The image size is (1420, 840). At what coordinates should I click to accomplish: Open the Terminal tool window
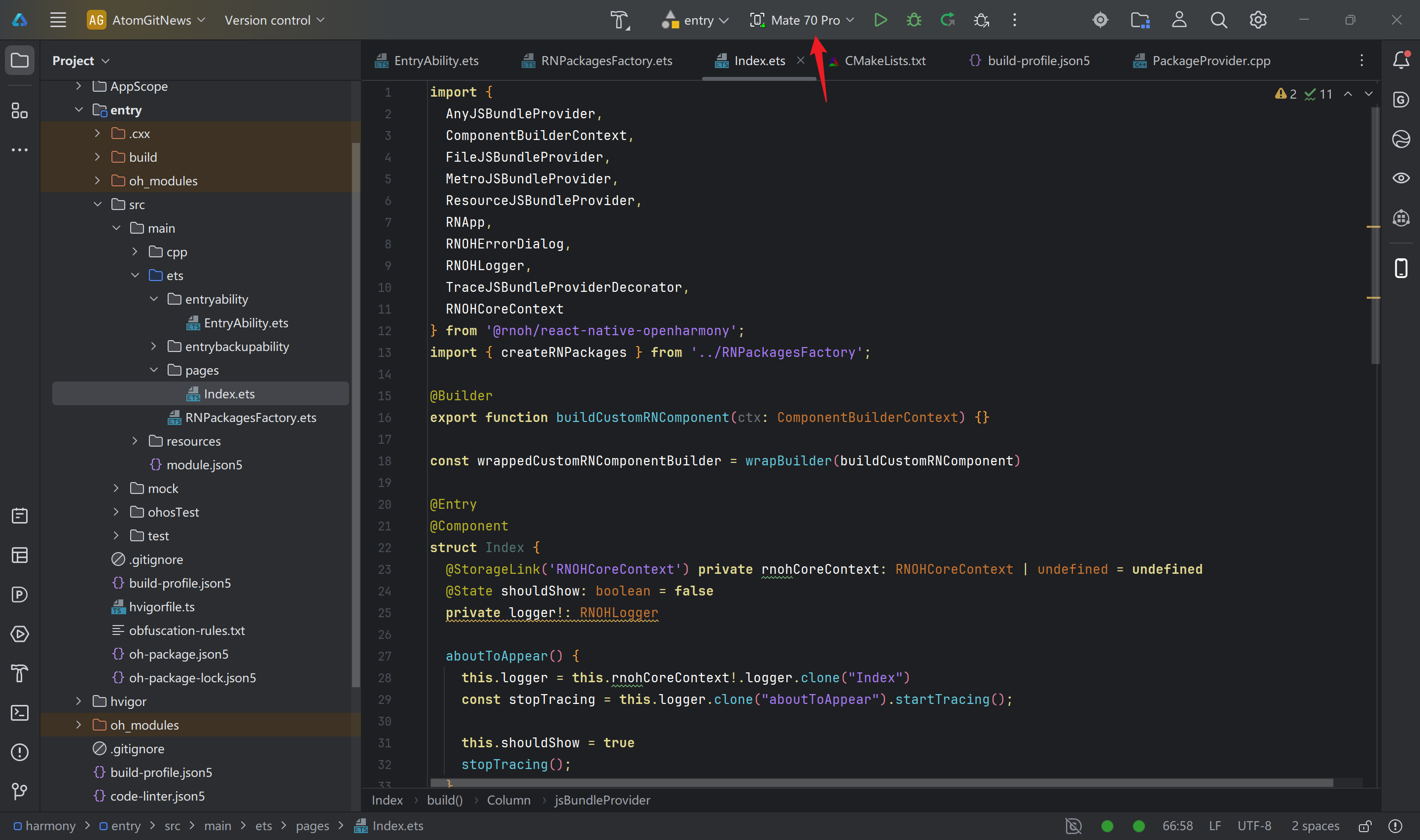pos(20,713)
